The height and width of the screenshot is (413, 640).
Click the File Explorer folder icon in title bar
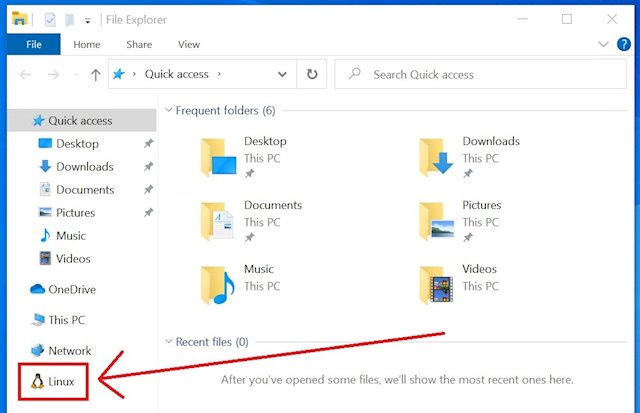click(x=20, y=19)
